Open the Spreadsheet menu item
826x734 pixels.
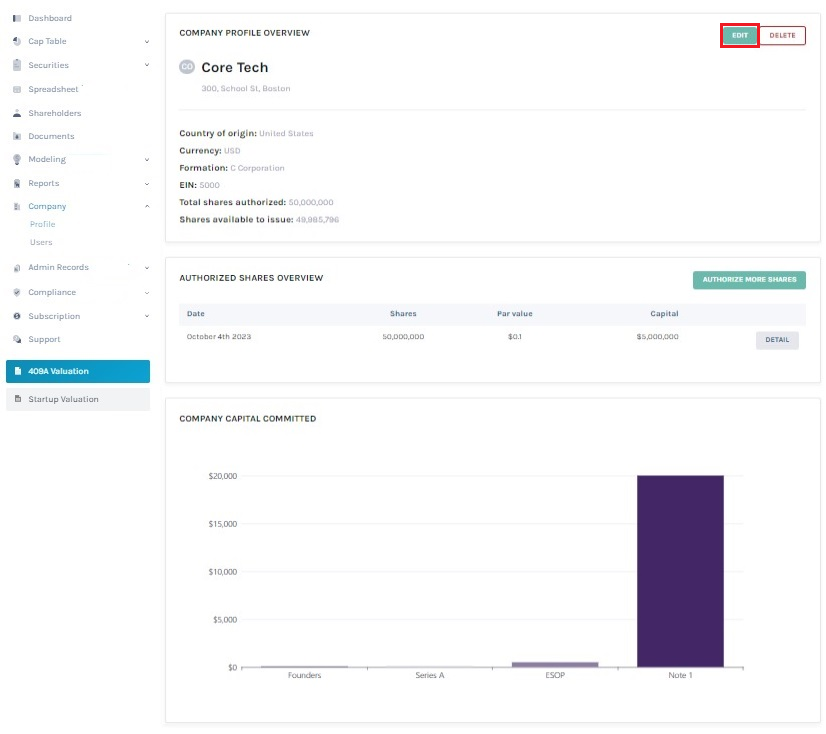click(x=53, y=90)
